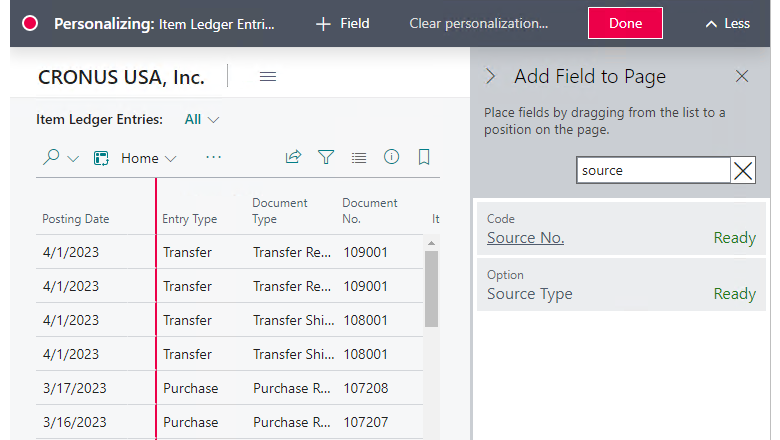
Task: Click the bookmark icon
Action: pyautogui.click(x=424, y=157)
